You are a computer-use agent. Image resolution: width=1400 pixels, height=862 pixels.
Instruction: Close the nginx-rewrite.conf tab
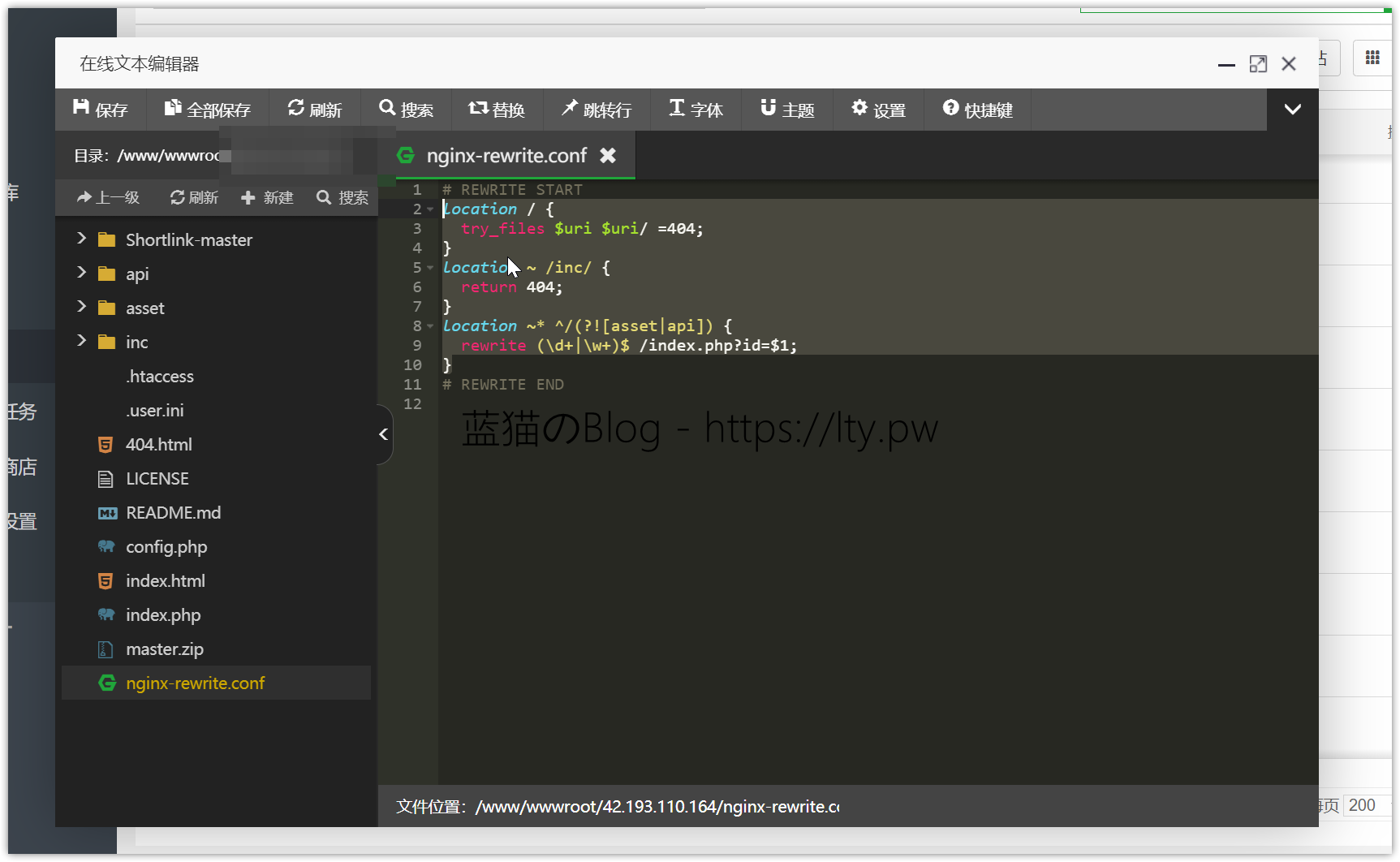tap(608, 155)
